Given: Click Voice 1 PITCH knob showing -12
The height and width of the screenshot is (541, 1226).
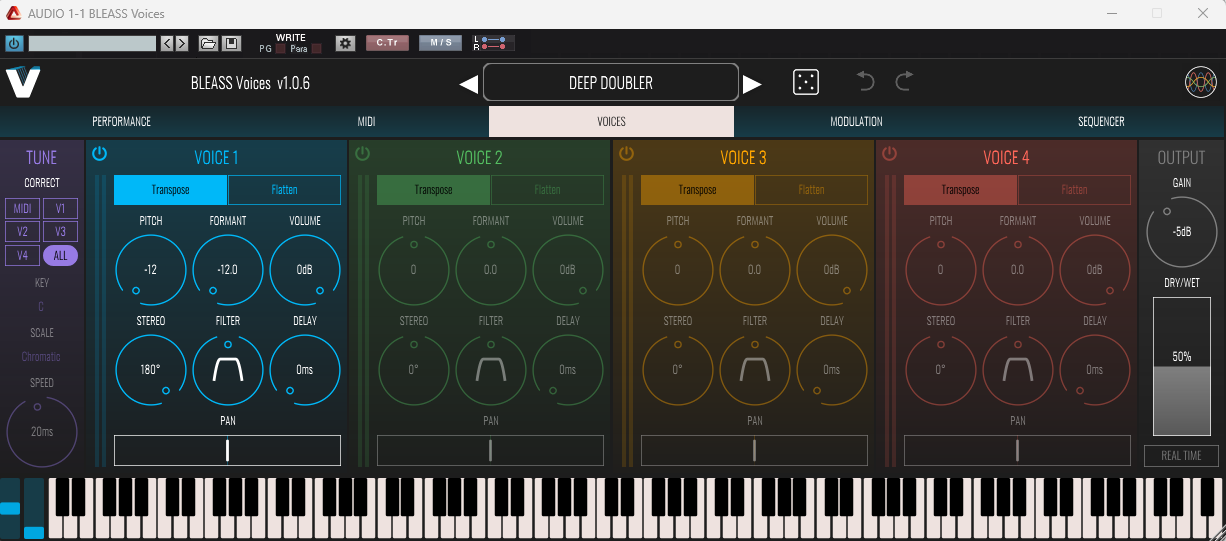Looking at the screenshot, I should 150,270.
